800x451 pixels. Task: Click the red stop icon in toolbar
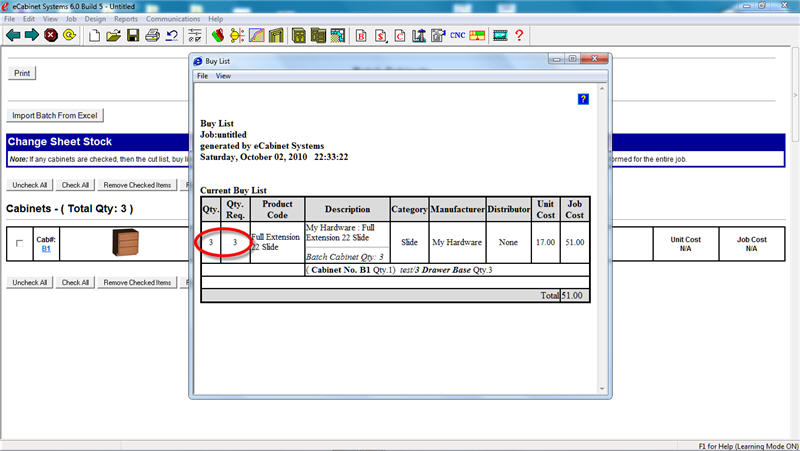click(x=51, y=35)
